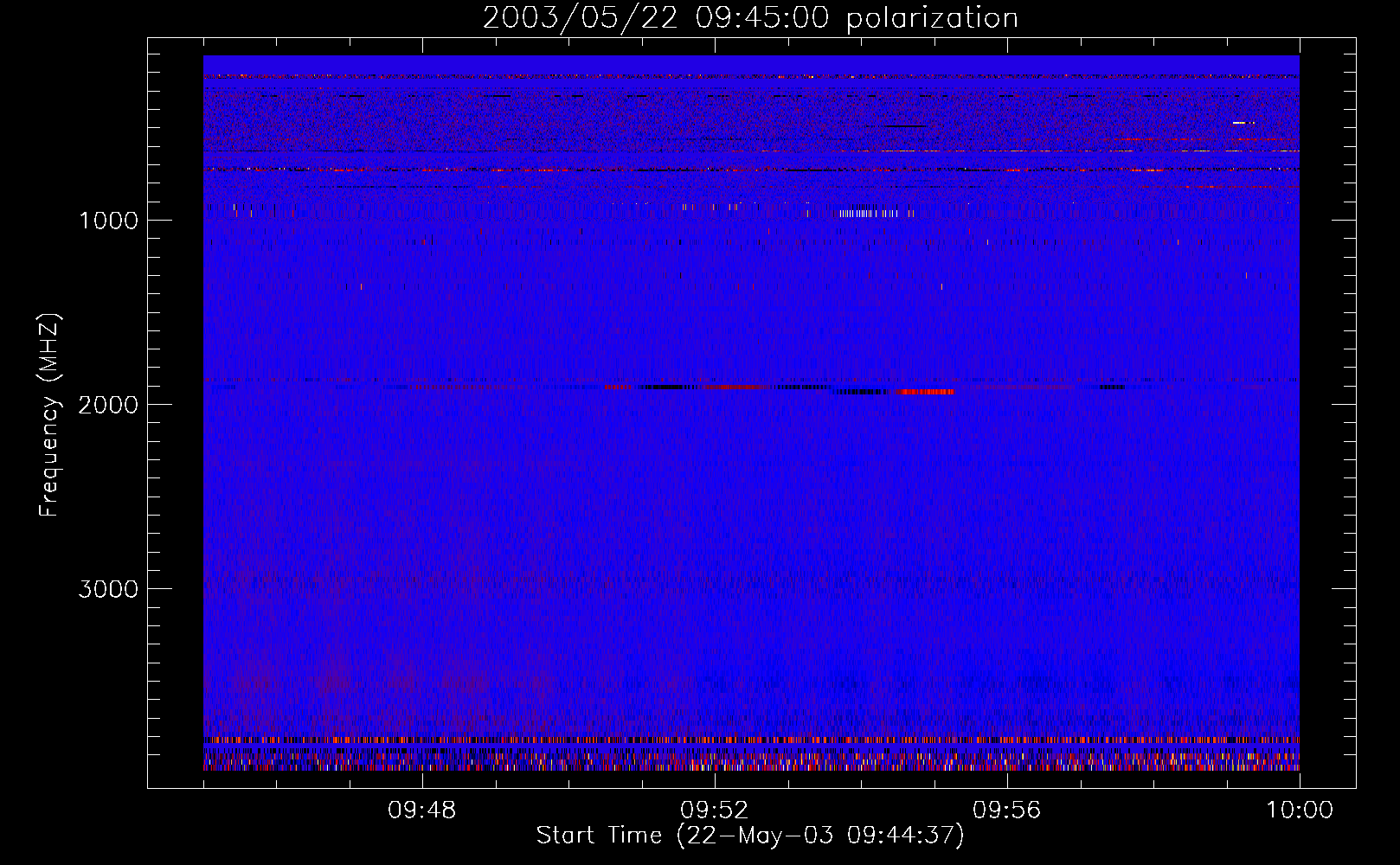The height and width of the screenshot is (865, 1400).
Task: Click the 'Frequency (MHZ)' axis title
Action: (49, 415)
